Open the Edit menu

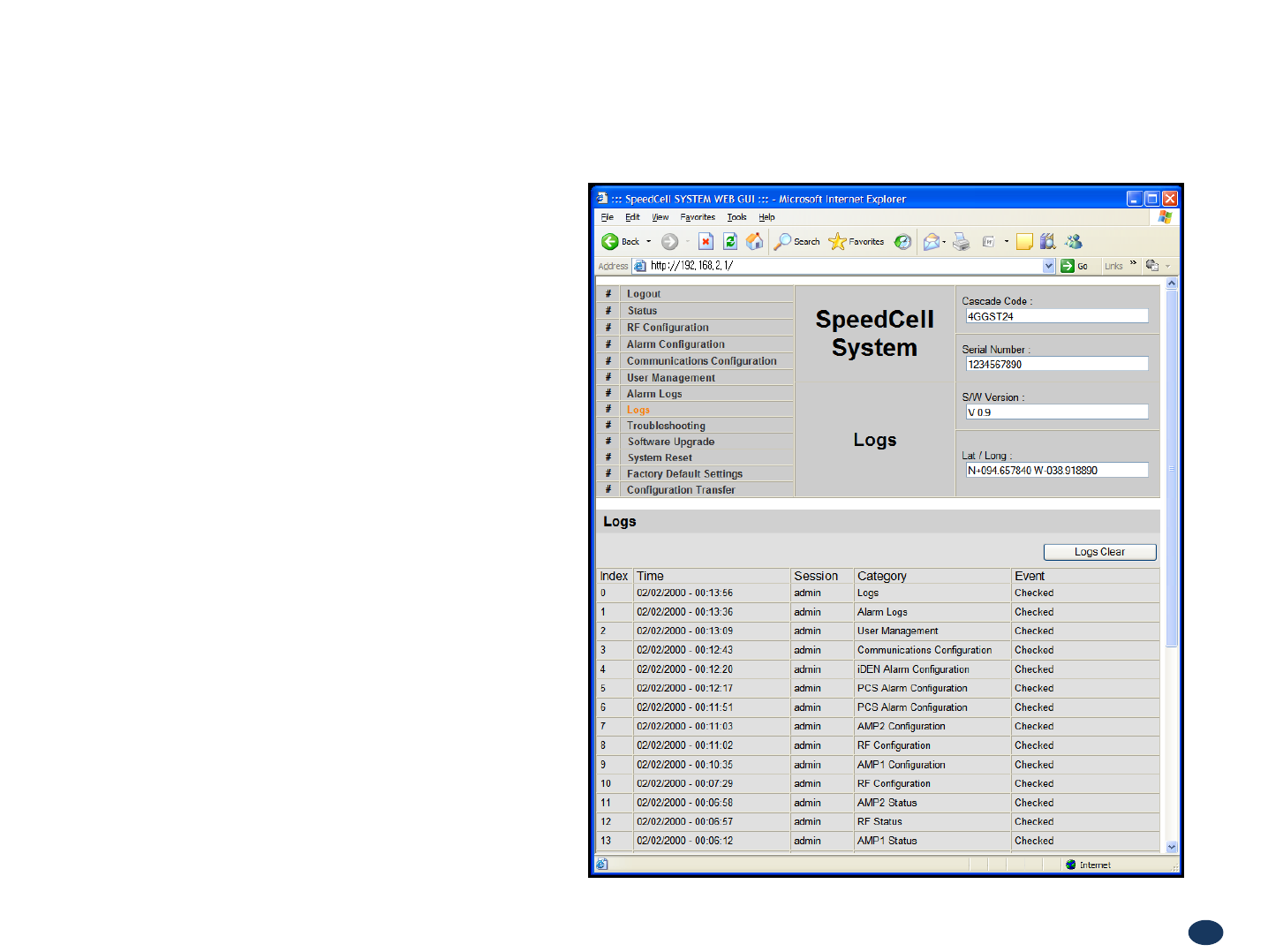pos(632,217)
